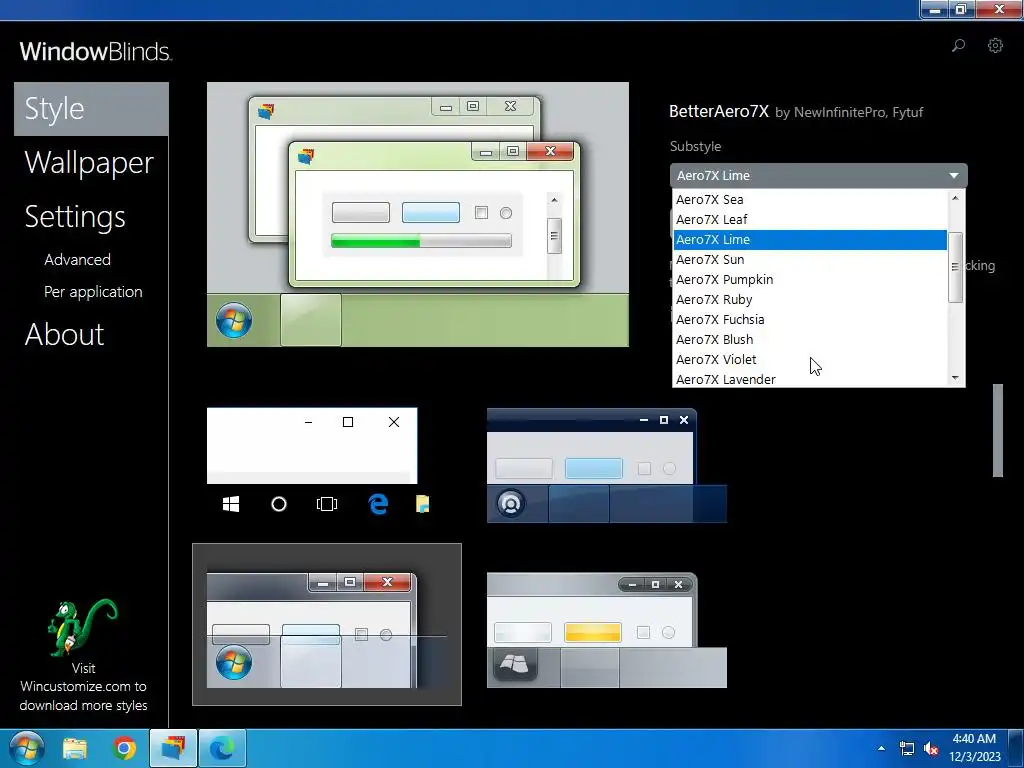Choose Aero7X Fuchsia substyle
Image resolution: width=1024 pixels, height=768 pixels.
click(x=810, y=319)
